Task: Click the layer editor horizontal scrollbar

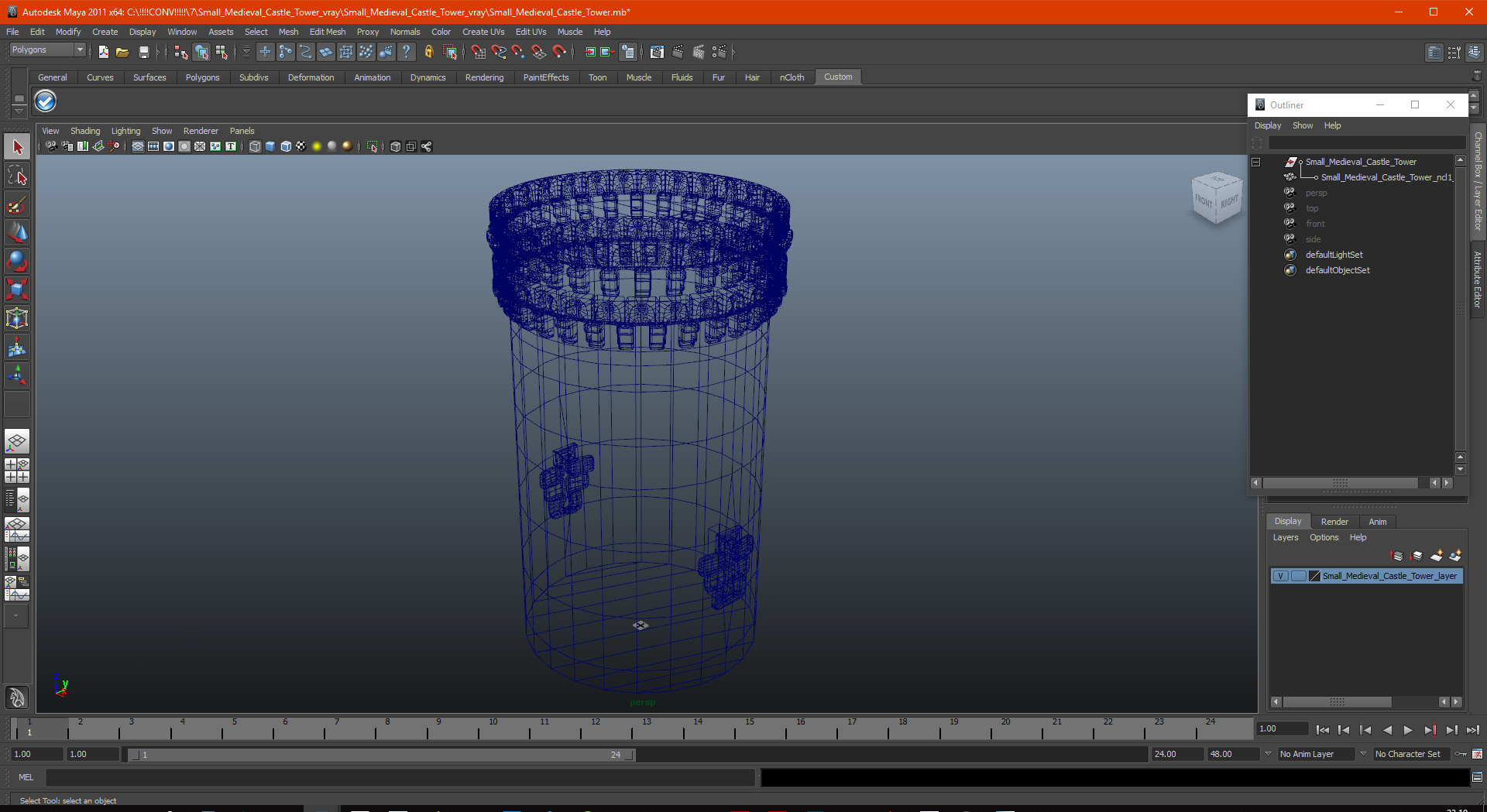Action: [x=1337, y=702]
